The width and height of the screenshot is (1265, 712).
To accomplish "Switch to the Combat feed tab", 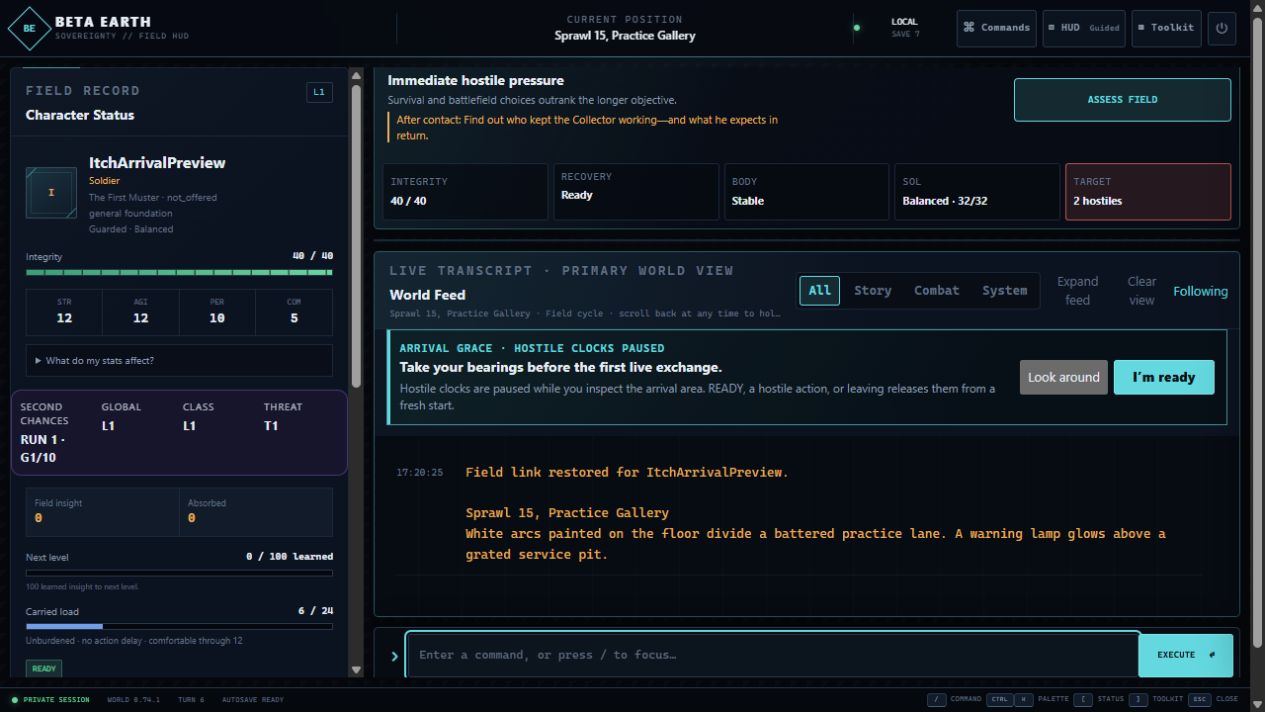I will [x=936, y=291].
